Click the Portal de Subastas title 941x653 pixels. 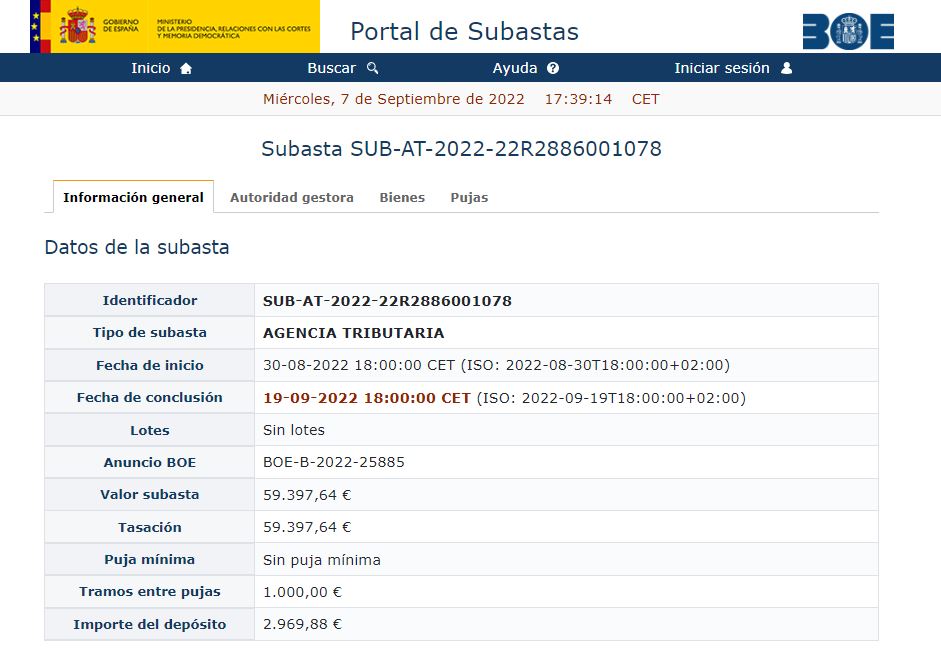pos(464,31)
